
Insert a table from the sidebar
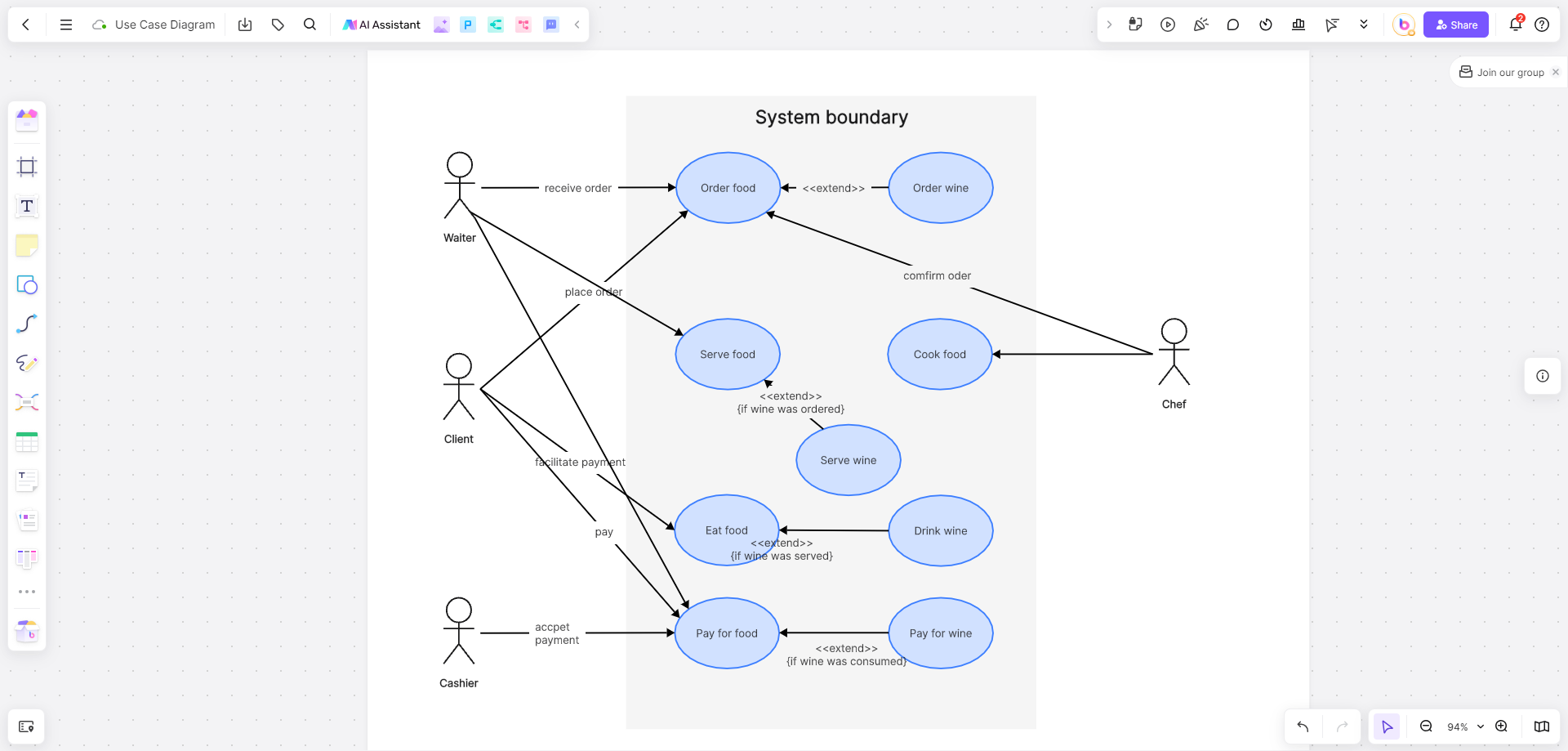(27, 442)
